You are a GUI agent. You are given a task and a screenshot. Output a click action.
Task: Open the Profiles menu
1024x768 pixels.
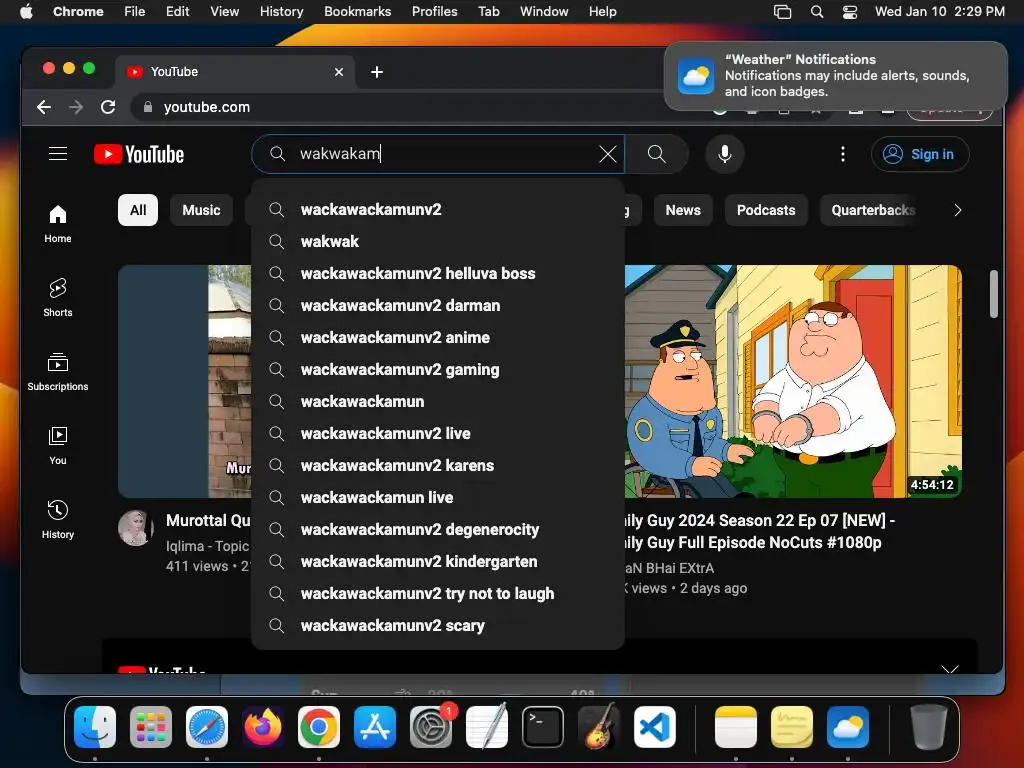point(434,12)
